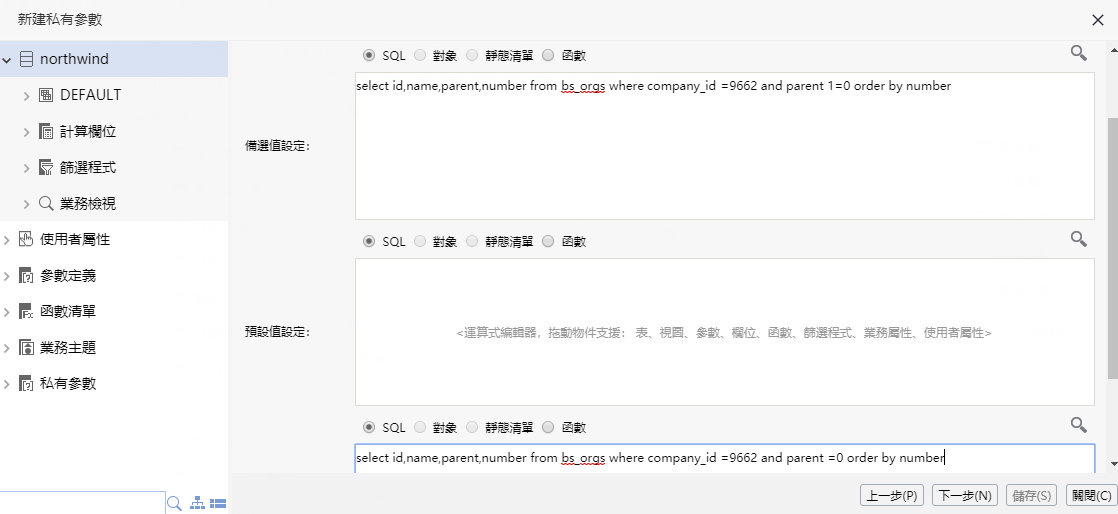The height and width of the screenshot is (514, 1118).
Task: Click the 下一步(N) button
Action: click(x=964, y=495)
